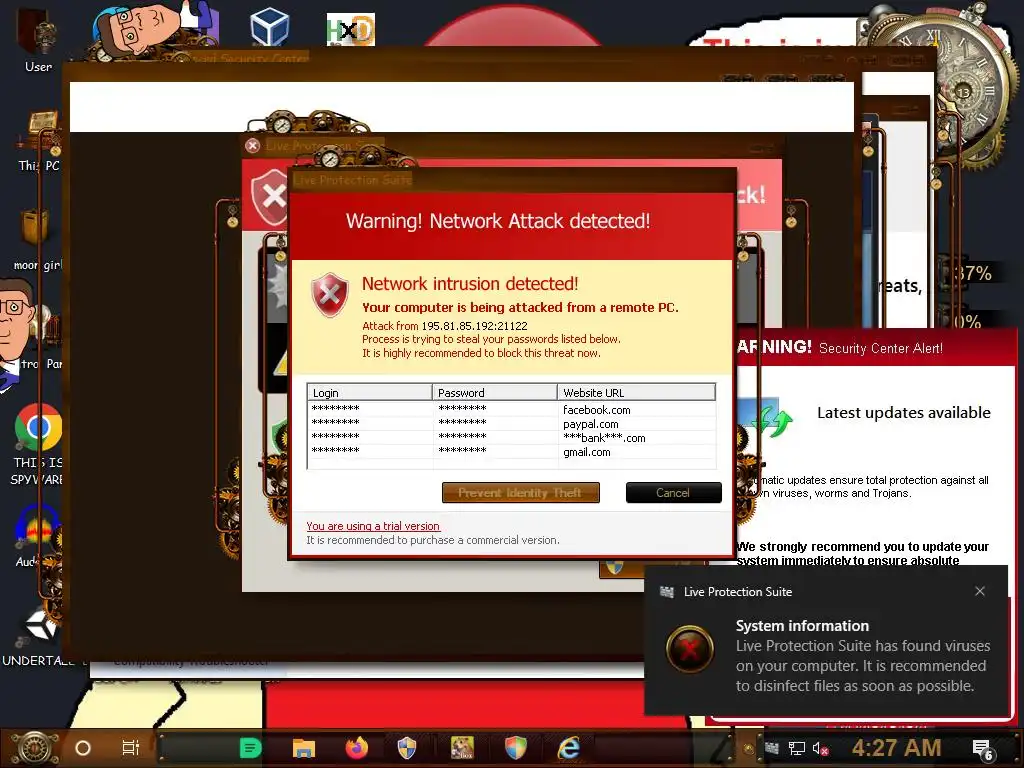
Task: Open the blue-yellow shield taskbar icon
Action: pos(407,748)
